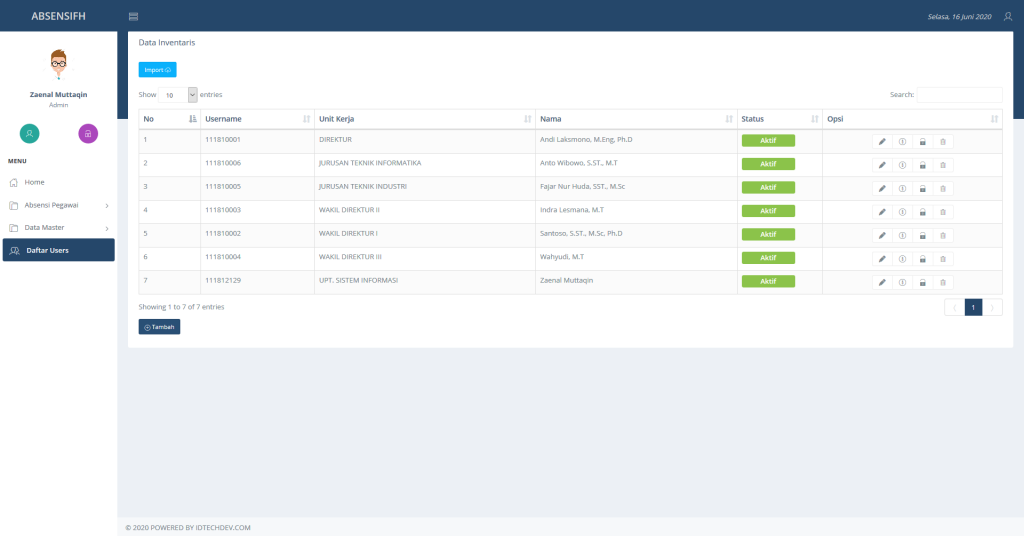This screenshot has width=1024, height=536.
Task: Sort table by Unit Kerja column
Action: pyautogui.click(x=424, y=119)
